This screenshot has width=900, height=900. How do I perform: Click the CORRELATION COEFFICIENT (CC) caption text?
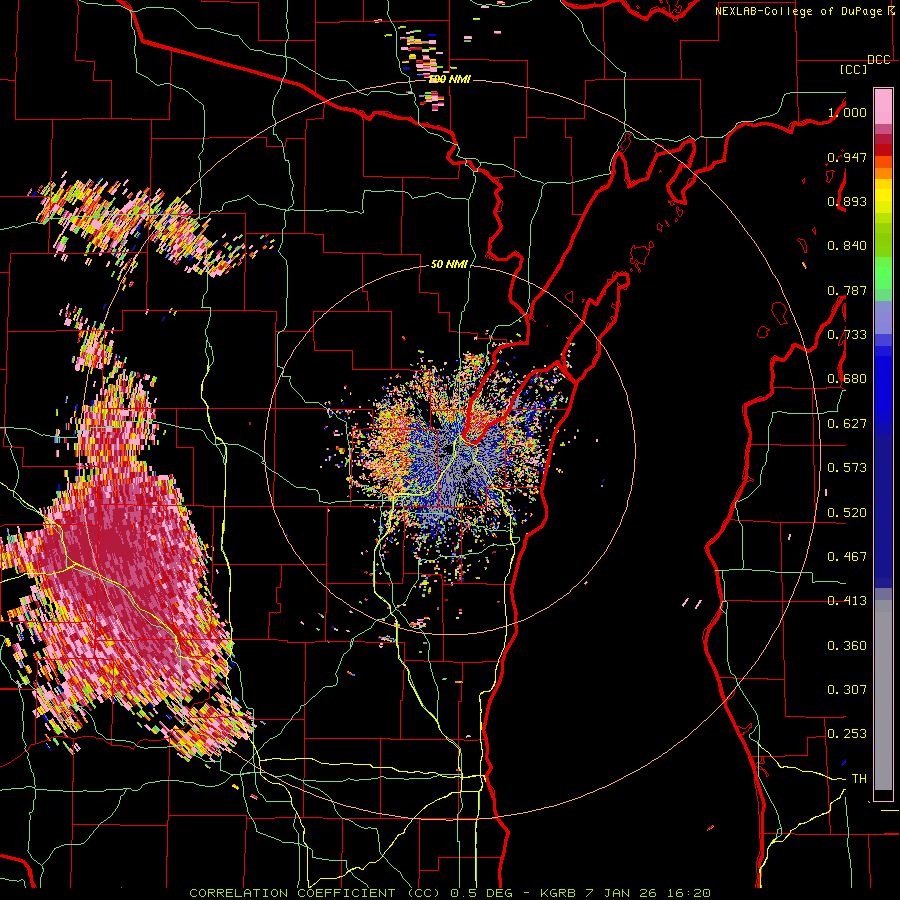pos(316,893)
